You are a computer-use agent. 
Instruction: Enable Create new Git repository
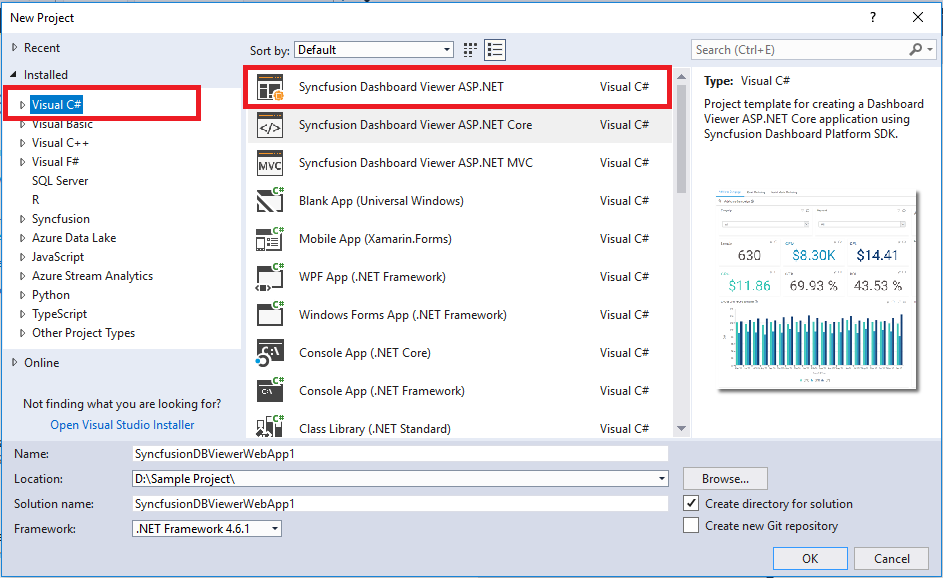coord(690,525)
